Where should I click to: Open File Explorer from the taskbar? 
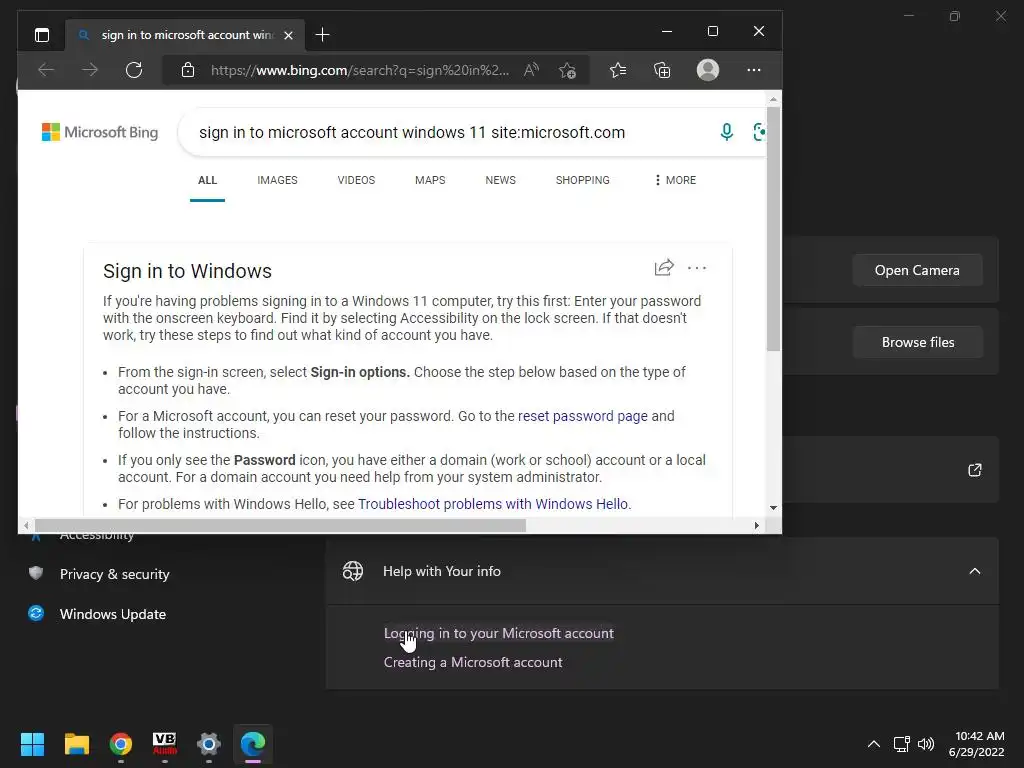(76, 744)
